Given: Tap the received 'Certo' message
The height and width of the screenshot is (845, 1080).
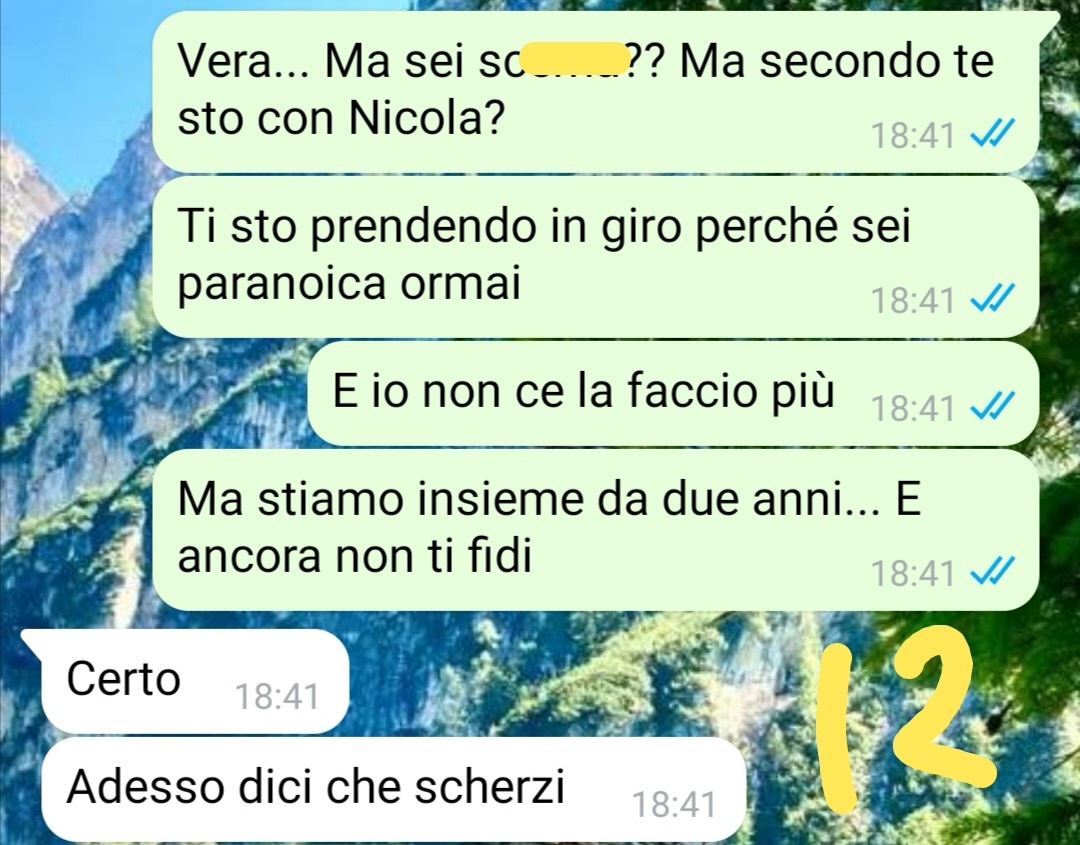Looking at the screenshot, I should click(186, 681).
